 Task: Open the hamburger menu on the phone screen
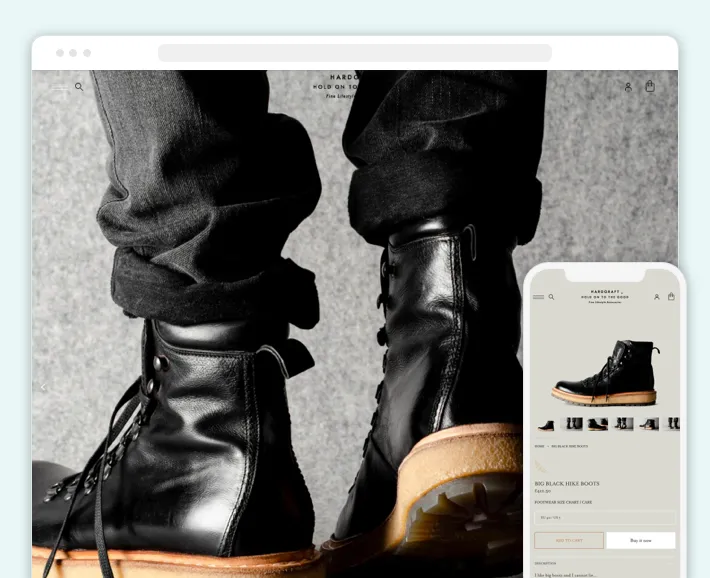coord(538,297)
